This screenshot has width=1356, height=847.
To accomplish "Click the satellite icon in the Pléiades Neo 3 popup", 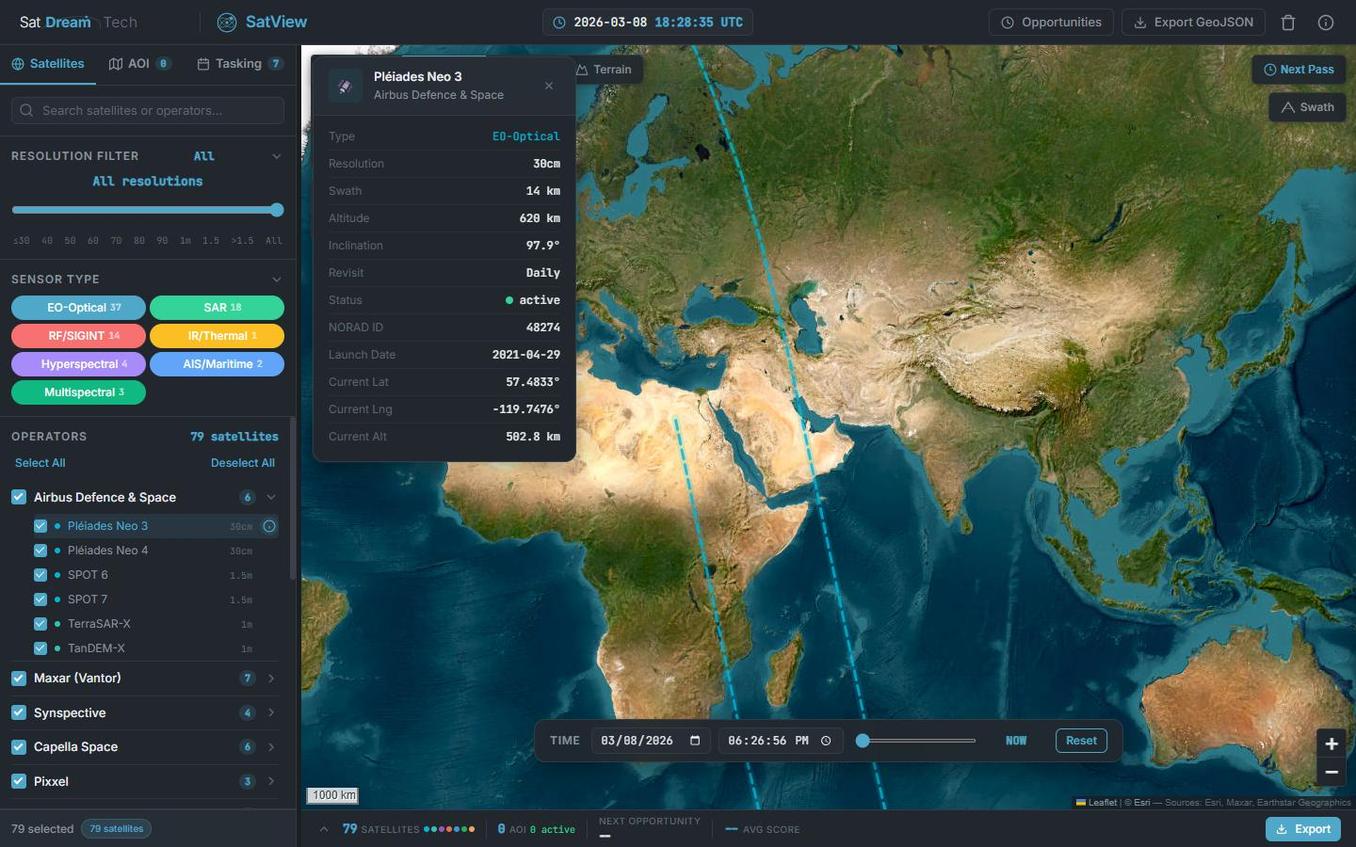I will 345,85.
